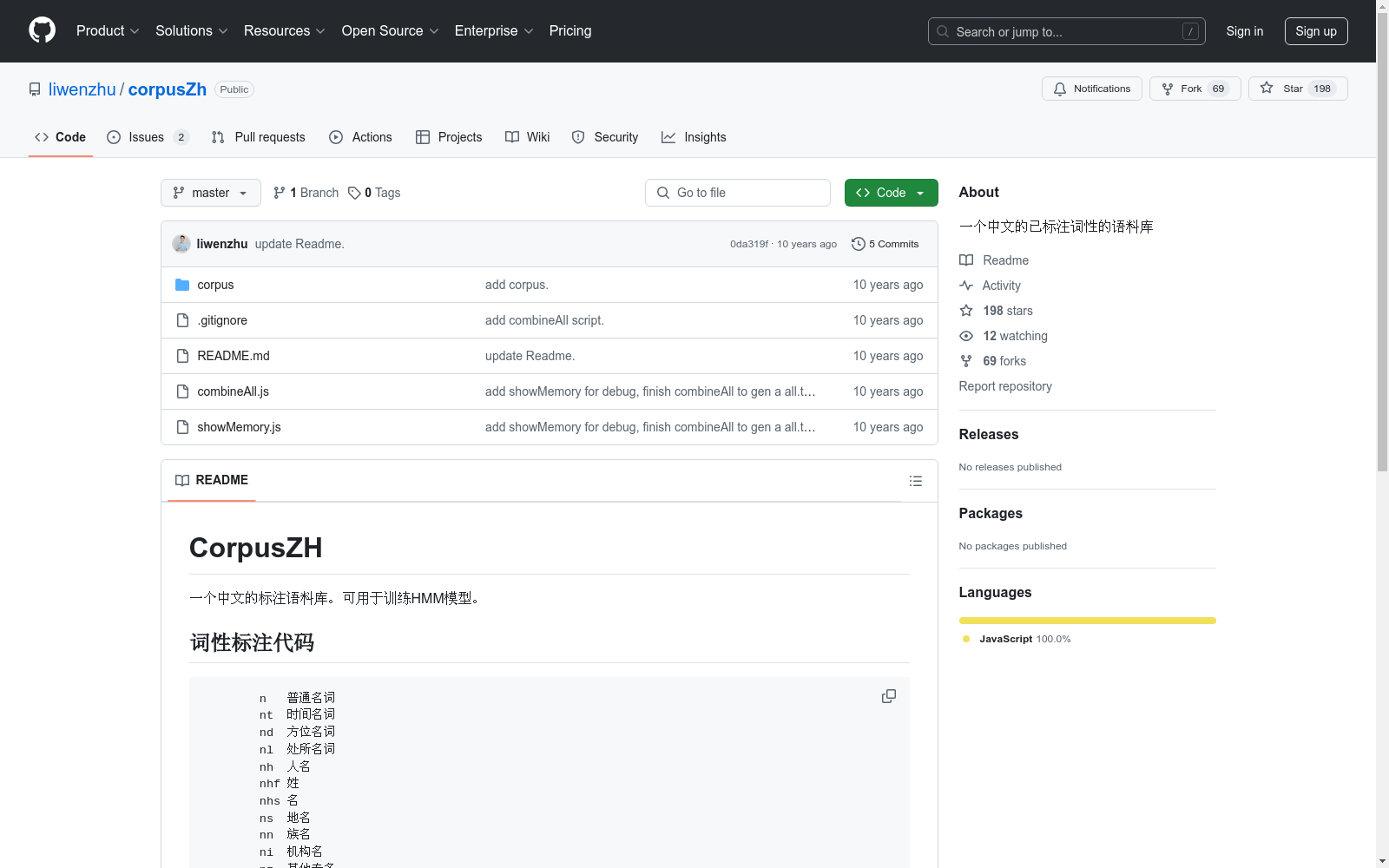
Task: Click the commits history clock icon
Action: (x=859, y=244)
